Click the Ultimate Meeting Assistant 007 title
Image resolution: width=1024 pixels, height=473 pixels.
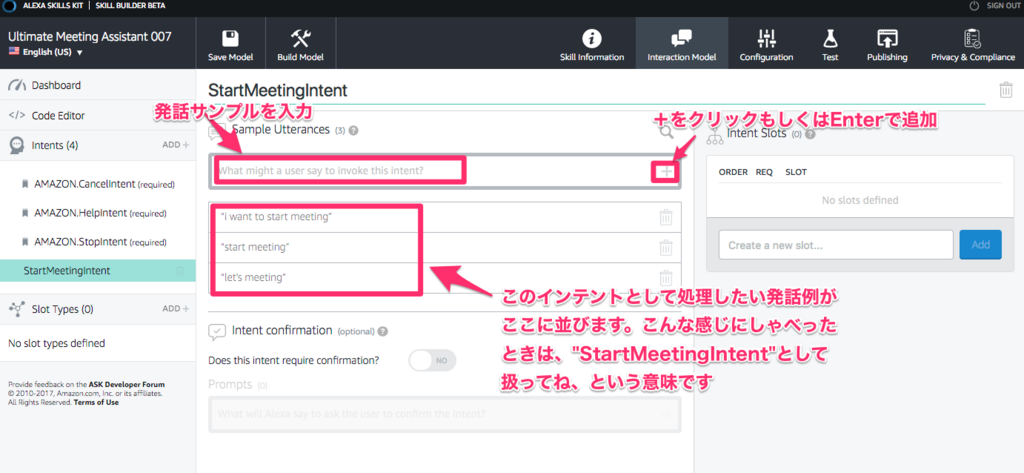tap(89, 36)
